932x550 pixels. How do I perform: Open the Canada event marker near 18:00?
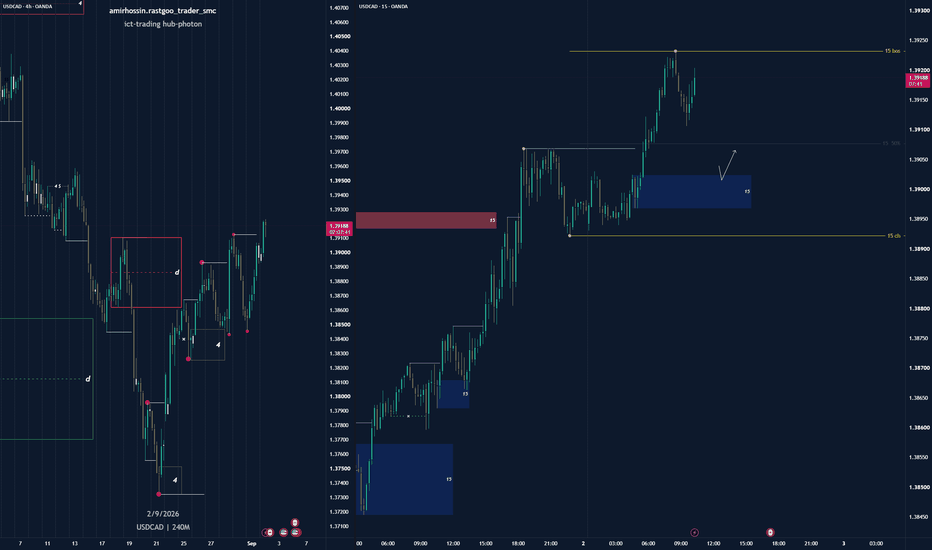click(770, 532)
